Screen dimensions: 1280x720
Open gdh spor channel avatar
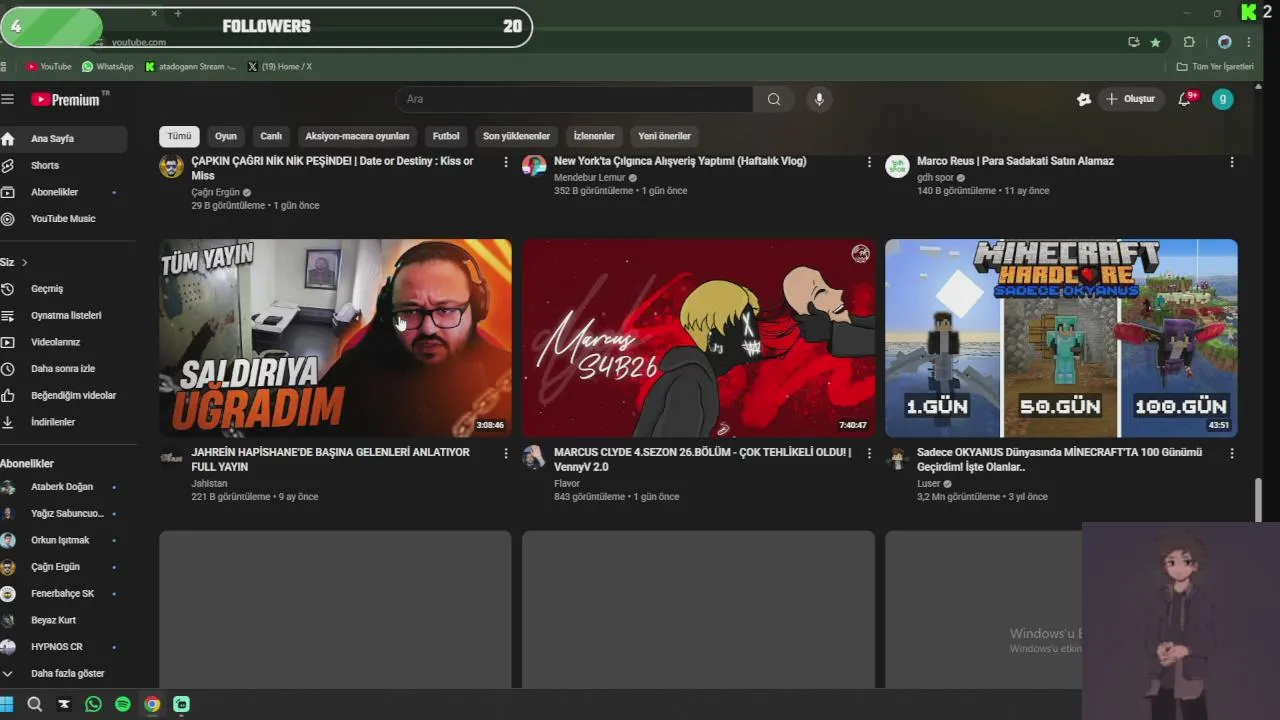tap(897, 166)
